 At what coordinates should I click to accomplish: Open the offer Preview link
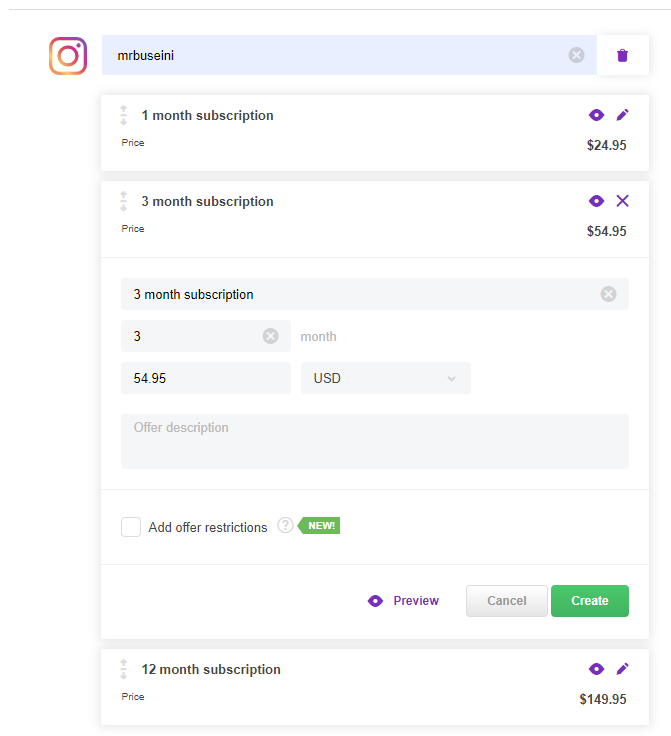(x=403, y=601)
